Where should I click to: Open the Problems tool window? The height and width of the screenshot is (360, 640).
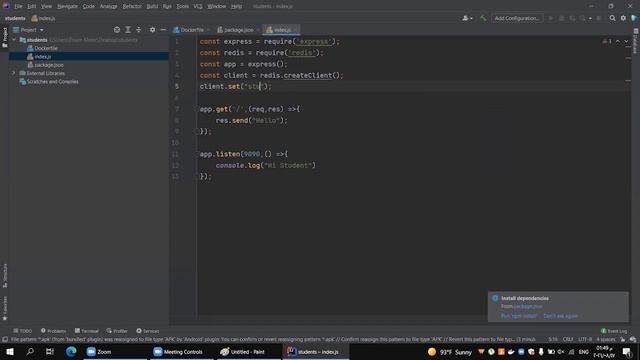tap(53, 331)
